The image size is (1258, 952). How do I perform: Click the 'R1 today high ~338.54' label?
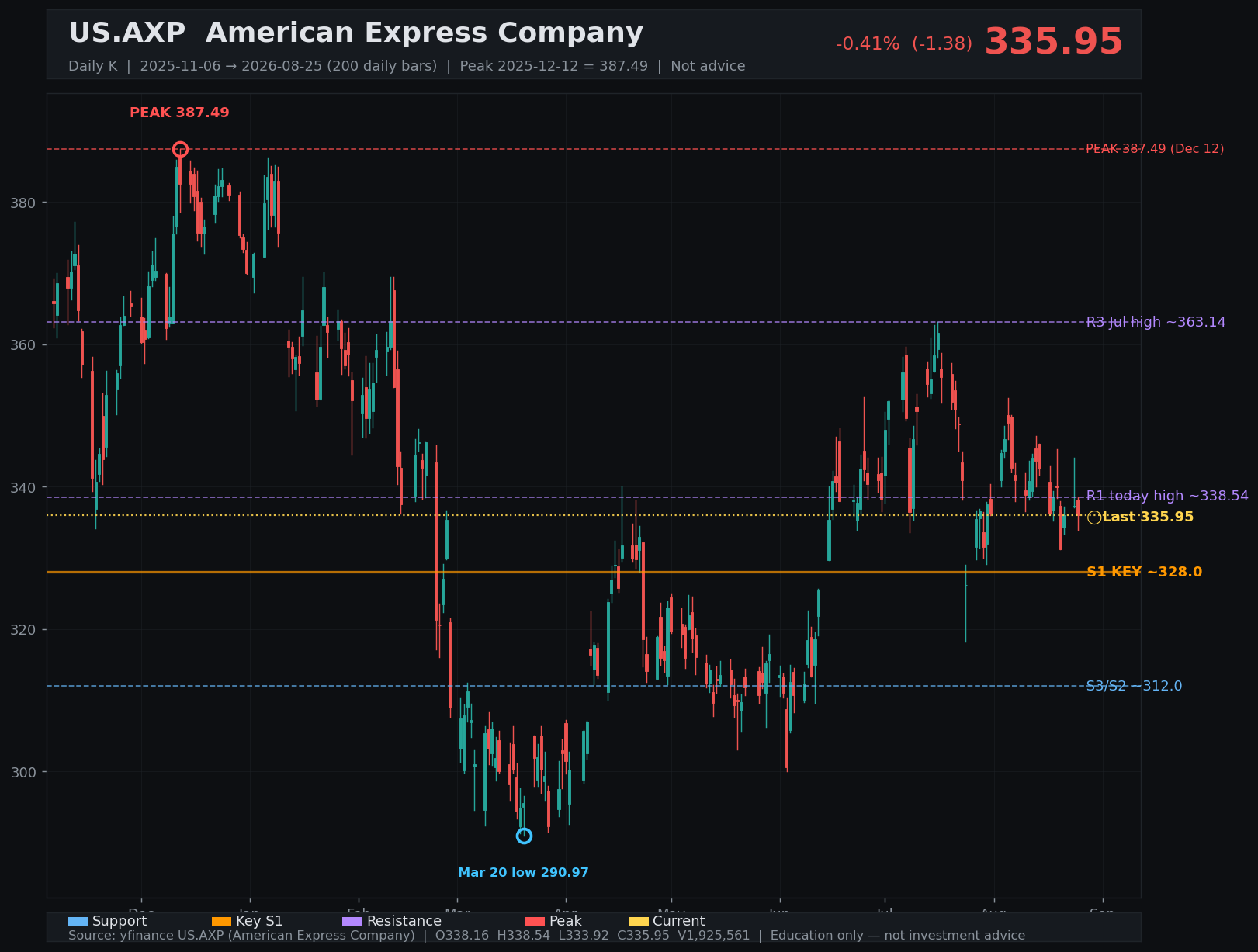[x=1167, y=496]
